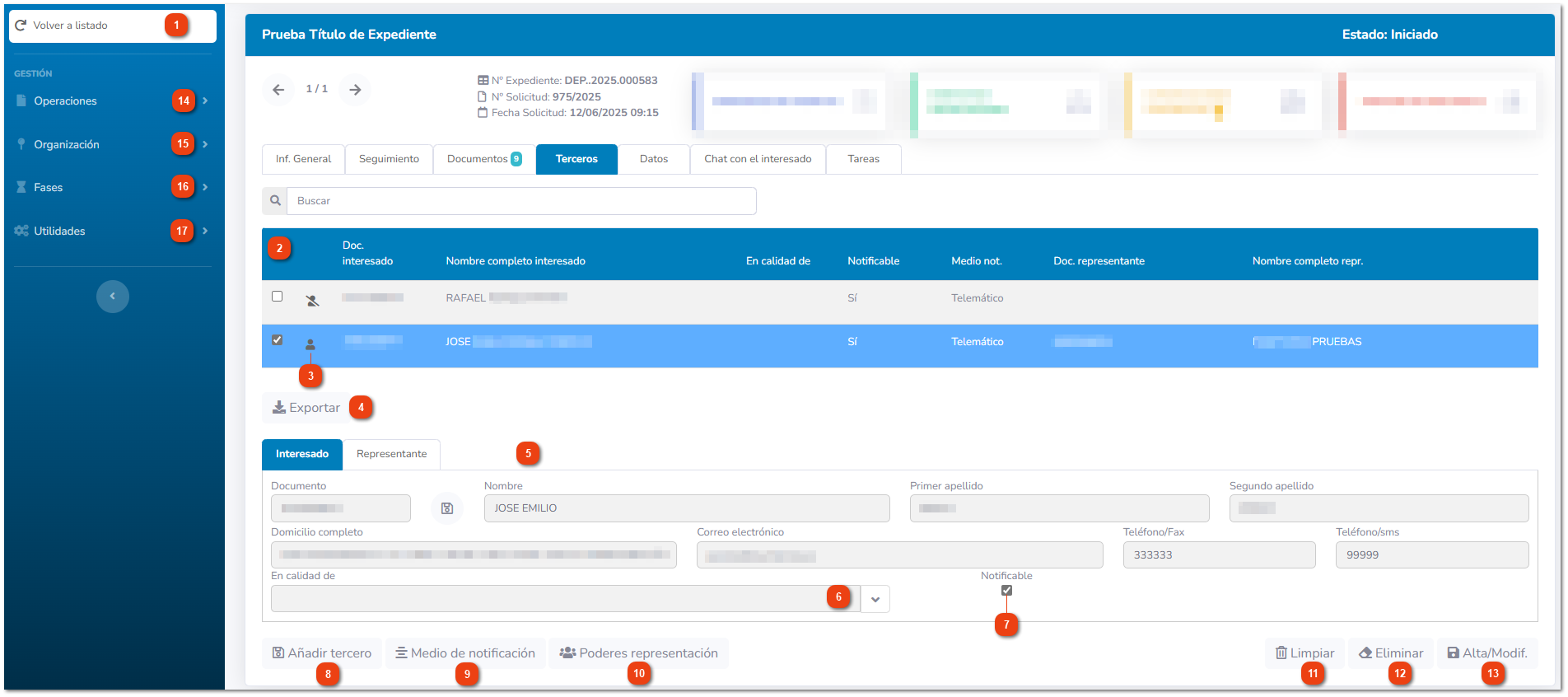Viewport: 1568px width, 697px height.
Task: Expand the Operaciones chevron arrow
Action: click(205, 101)
